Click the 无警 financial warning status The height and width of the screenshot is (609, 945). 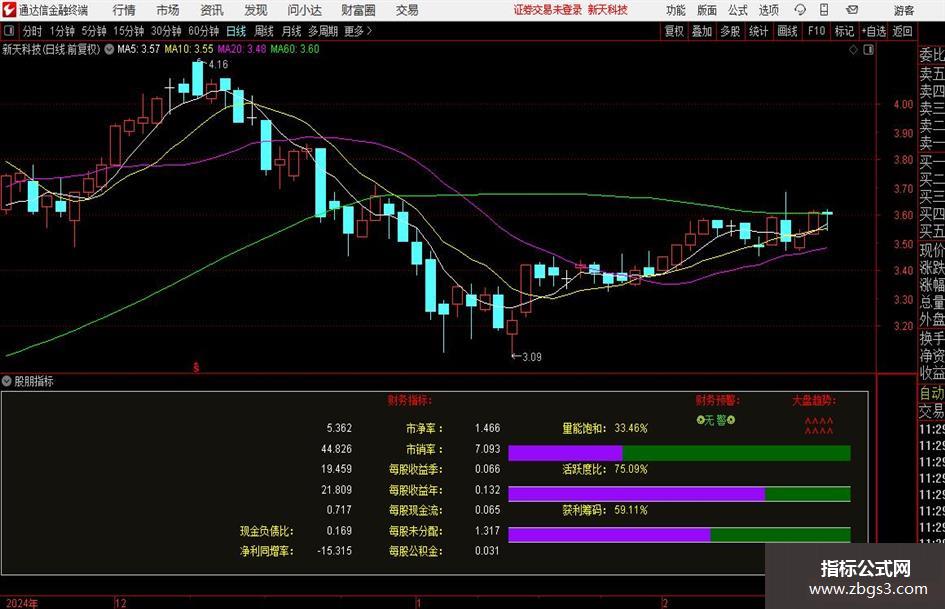(x=715, y=420)
